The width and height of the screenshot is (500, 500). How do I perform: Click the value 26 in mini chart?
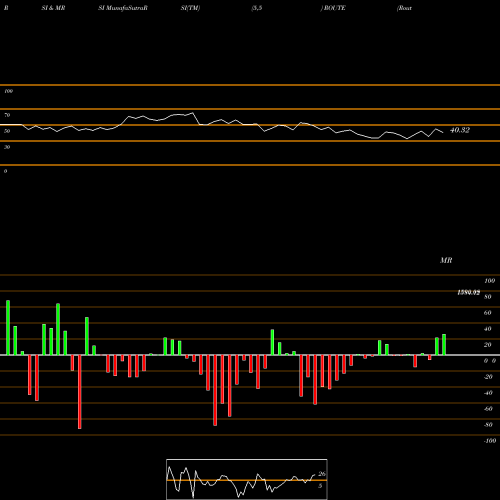pyautogui.click(x=322, y=474)
